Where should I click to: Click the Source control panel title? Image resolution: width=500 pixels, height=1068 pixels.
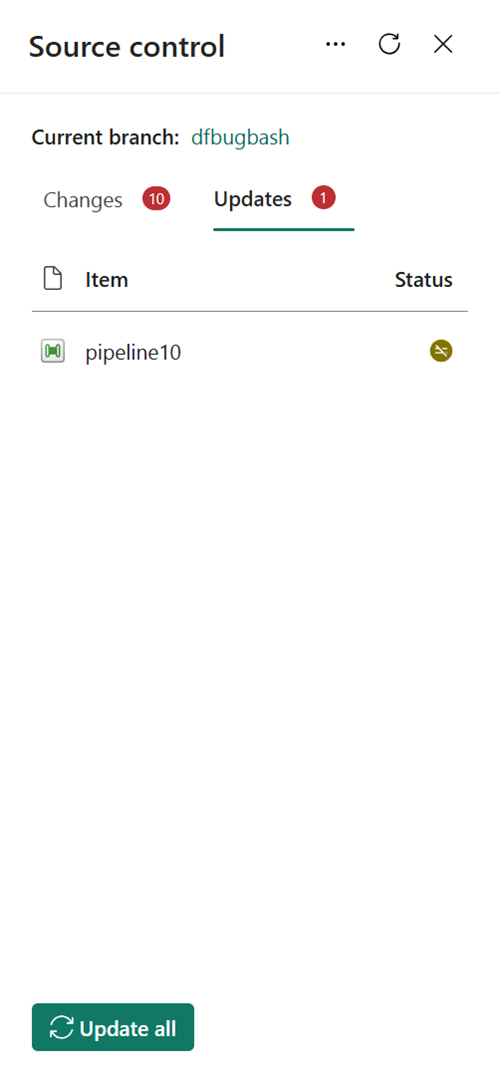pyautogui.click(x=127, y=46)
